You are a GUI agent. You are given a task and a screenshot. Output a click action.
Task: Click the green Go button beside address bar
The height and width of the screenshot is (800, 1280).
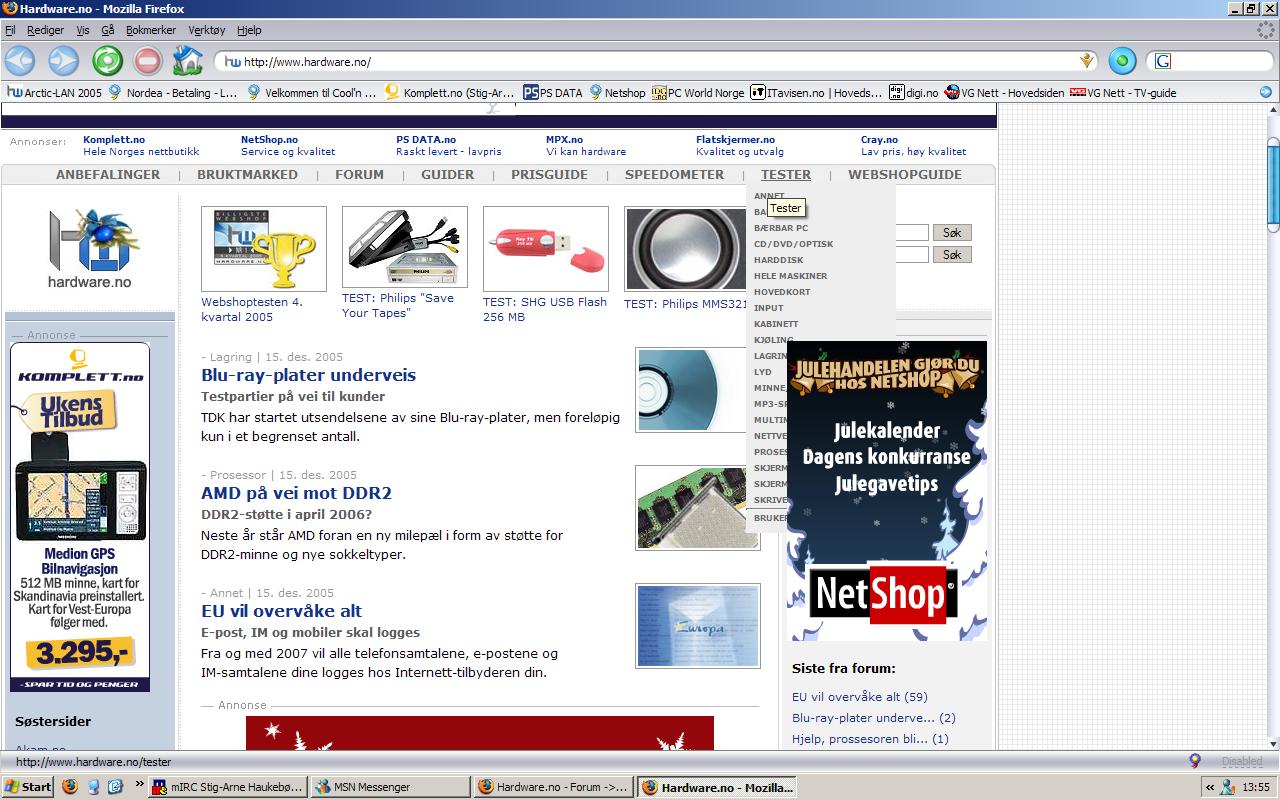[x=1122, y=61]
